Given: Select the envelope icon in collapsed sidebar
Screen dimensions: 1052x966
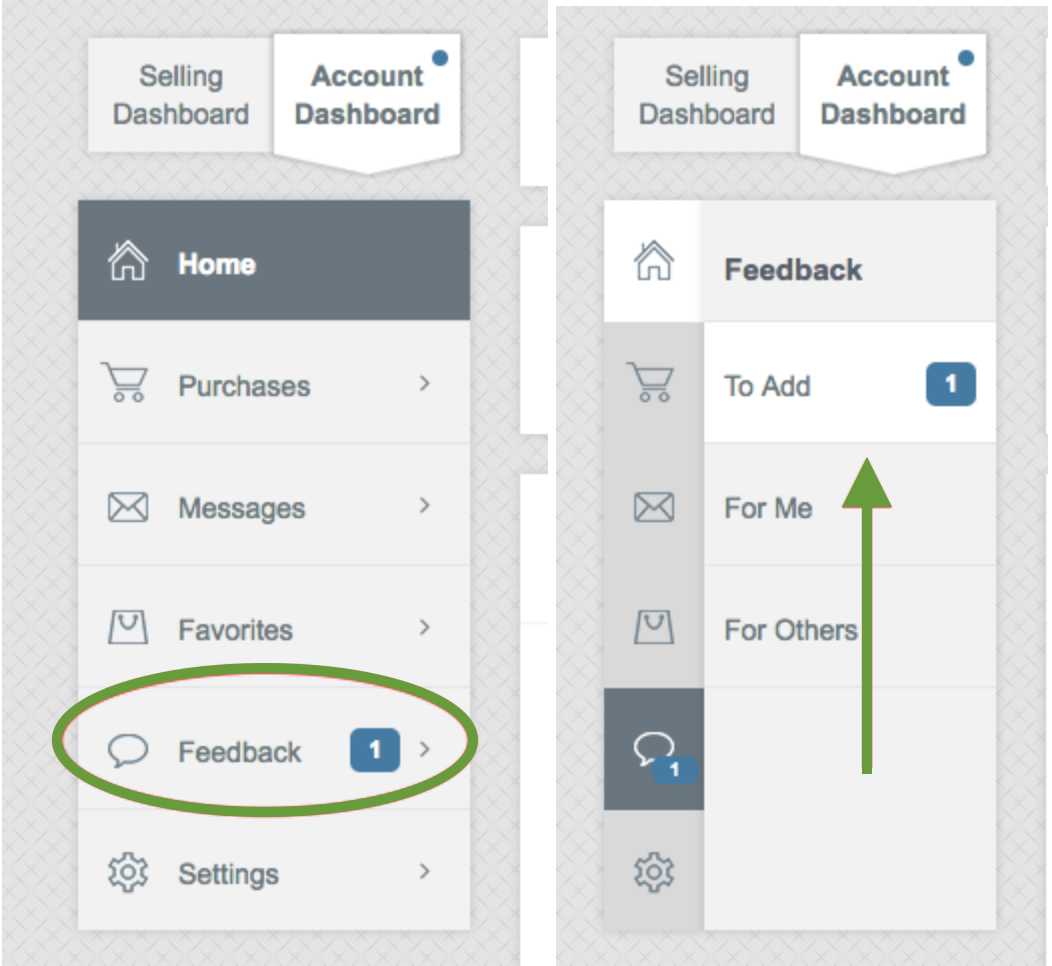Looking at the screenshot, I should click(x=653, y=507).
